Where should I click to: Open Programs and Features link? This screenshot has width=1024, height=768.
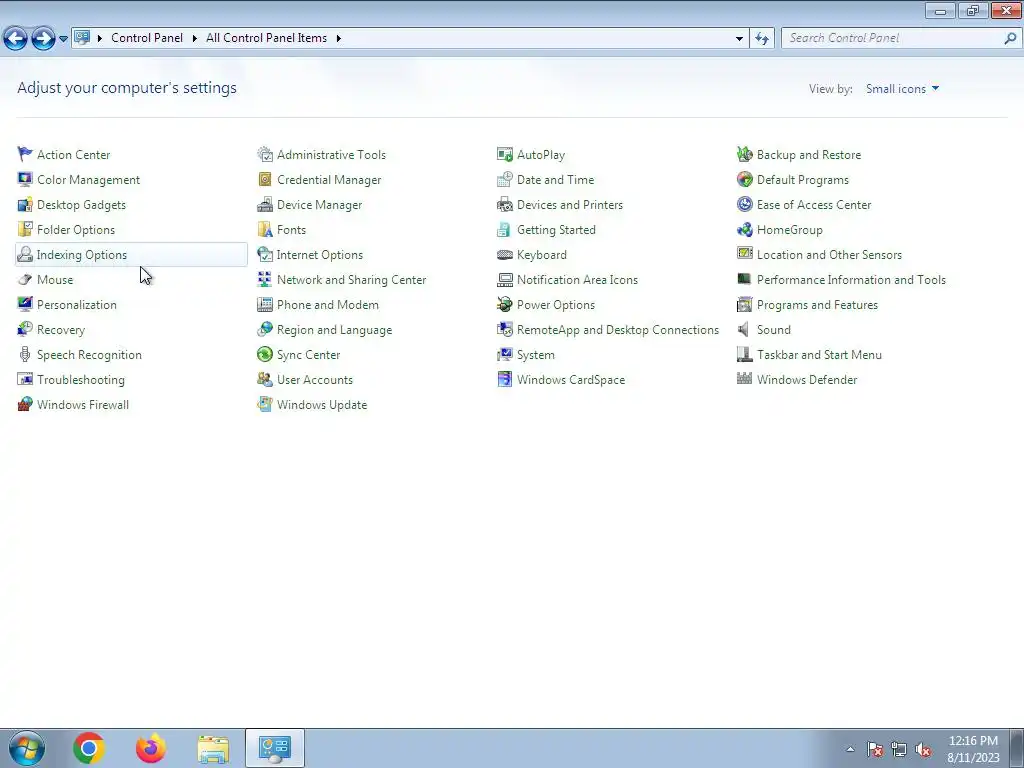coord(817,304)
